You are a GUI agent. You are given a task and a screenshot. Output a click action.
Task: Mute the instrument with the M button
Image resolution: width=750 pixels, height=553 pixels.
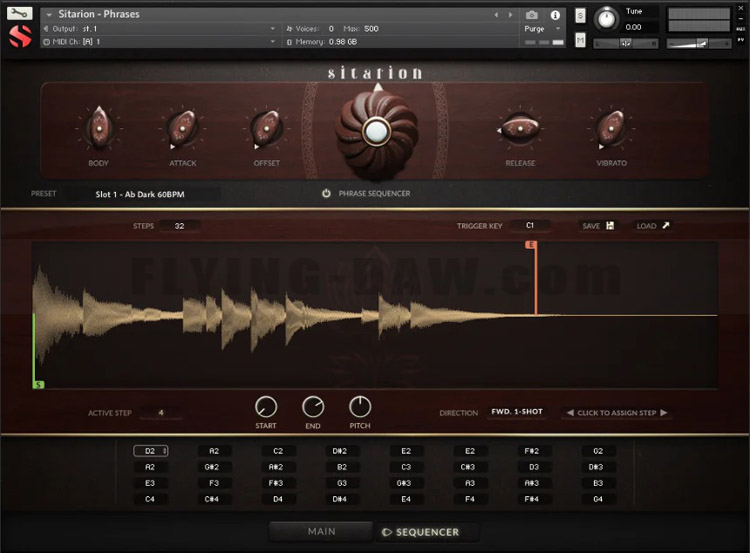(x=580, y=40)
